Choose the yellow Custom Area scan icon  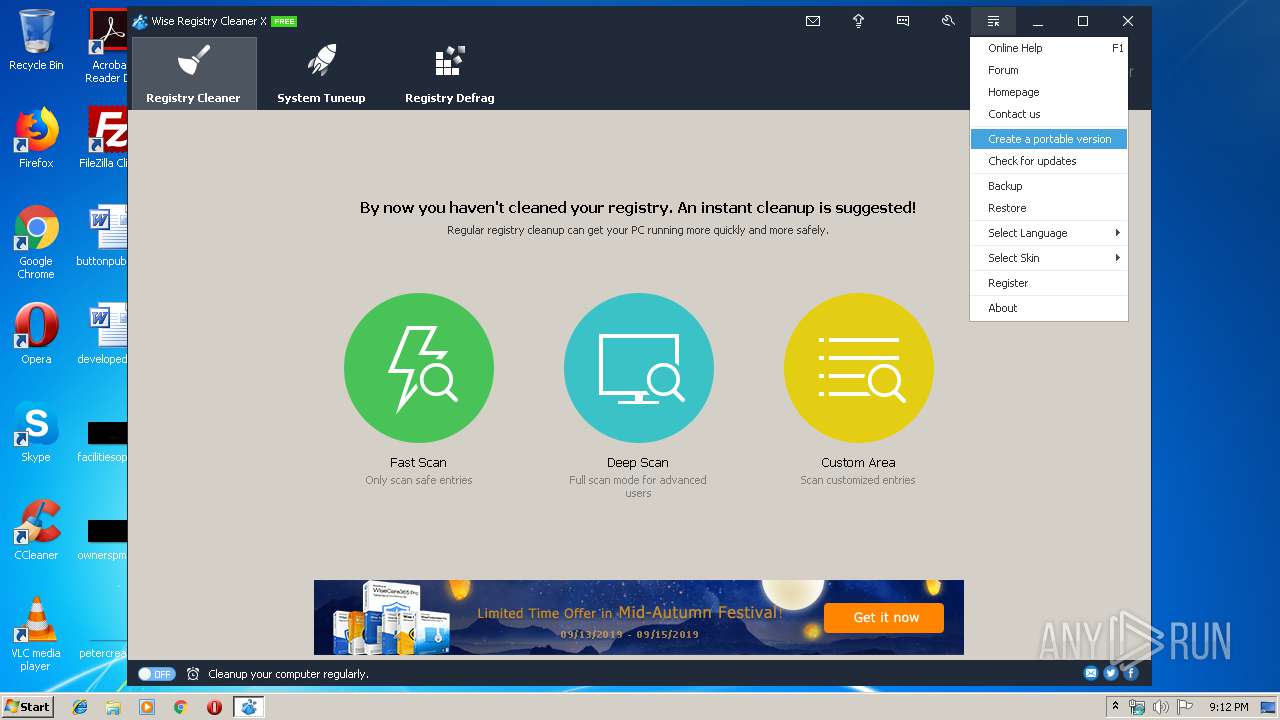[859, 368]
